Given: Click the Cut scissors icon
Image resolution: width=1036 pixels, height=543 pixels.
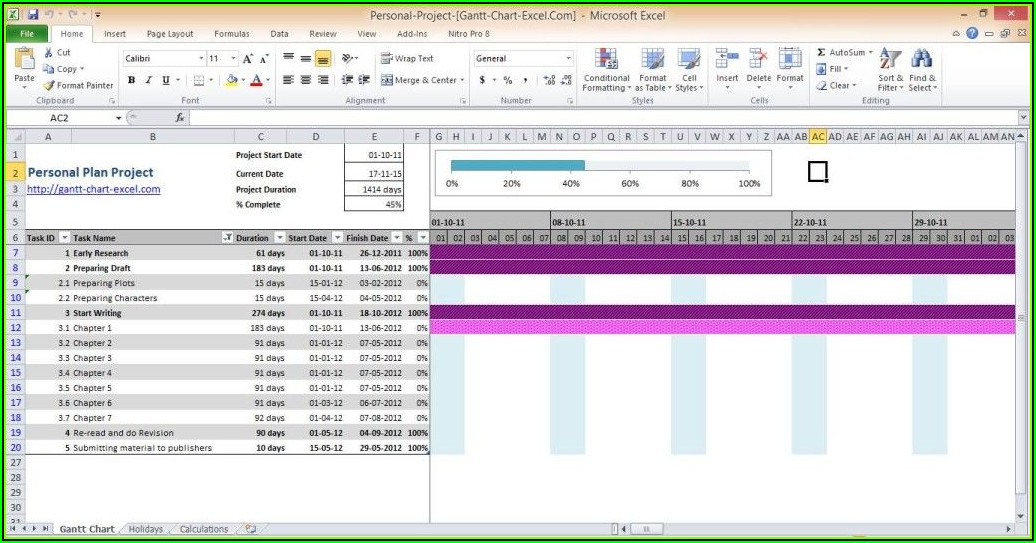Looking at the screenshot, I should 49,53.
